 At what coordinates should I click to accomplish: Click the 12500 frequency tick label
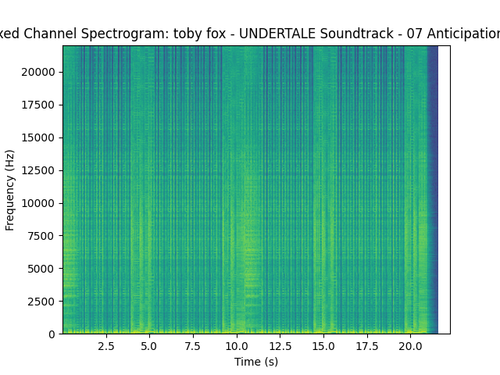[x=38, y=170]
